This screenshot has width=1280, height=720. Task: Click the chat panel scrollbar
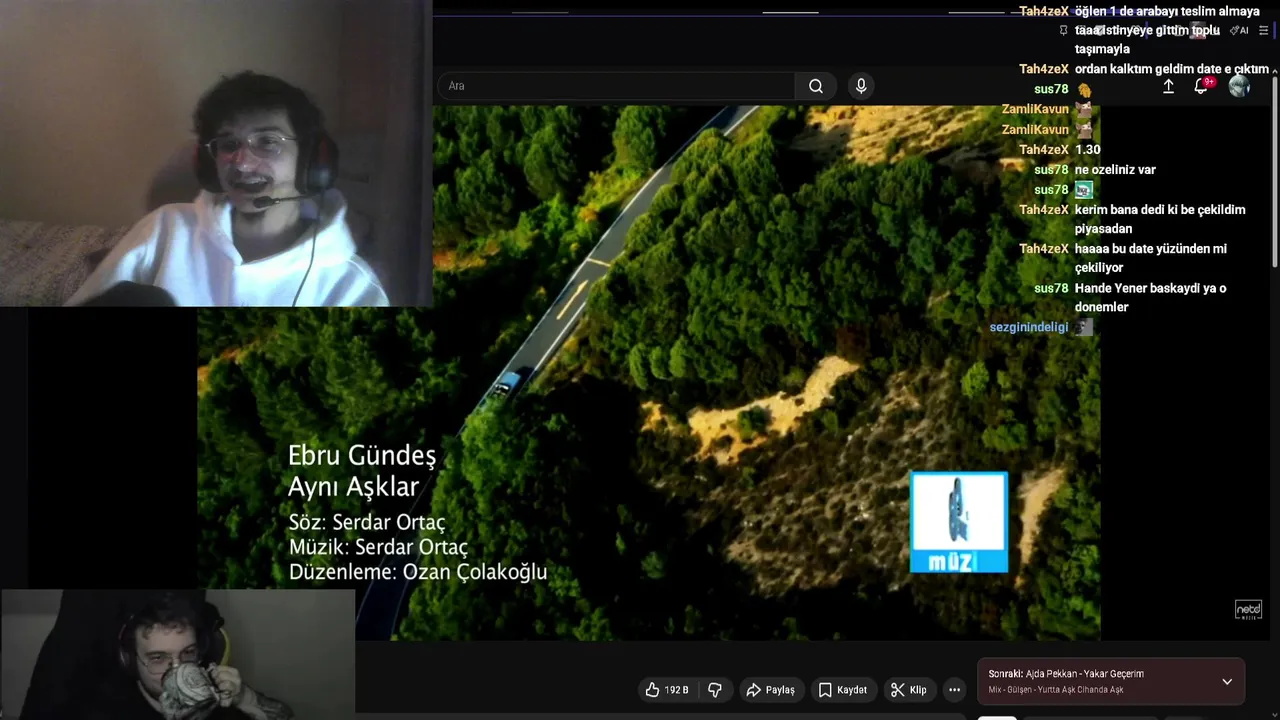(x=1274, y=170)
